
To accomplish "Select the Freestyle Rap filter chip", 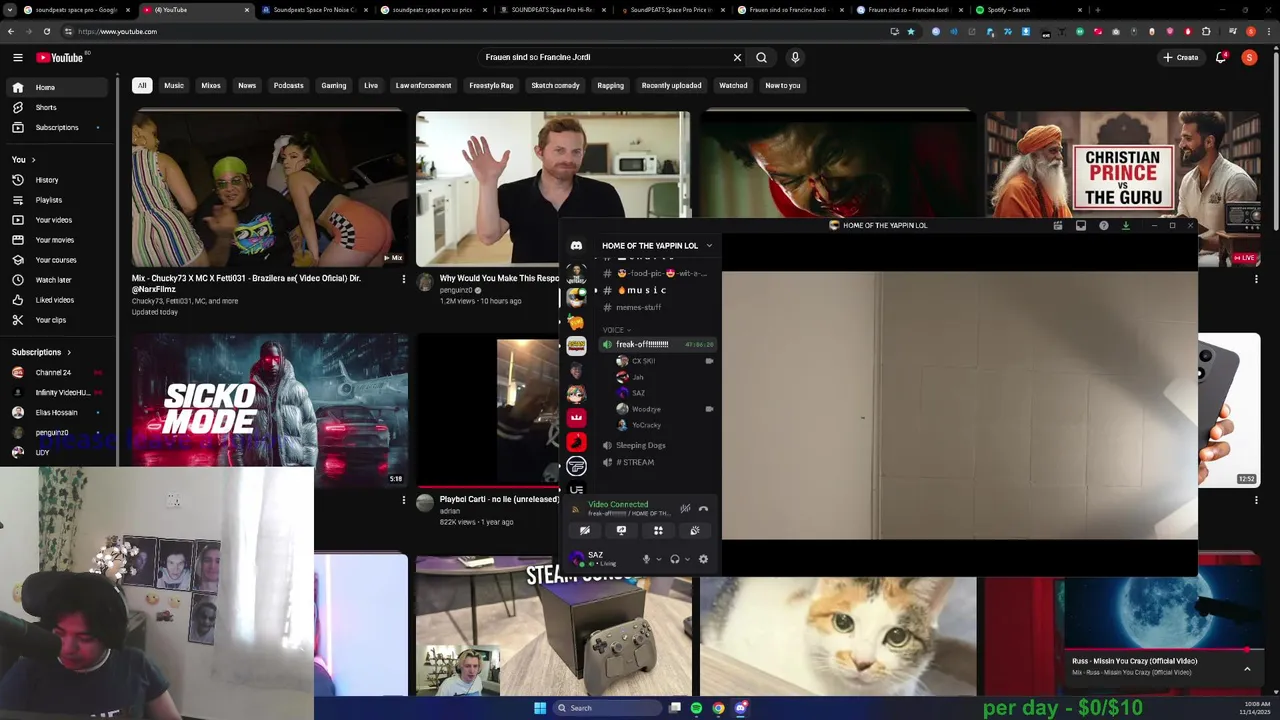I will point(491,86).
